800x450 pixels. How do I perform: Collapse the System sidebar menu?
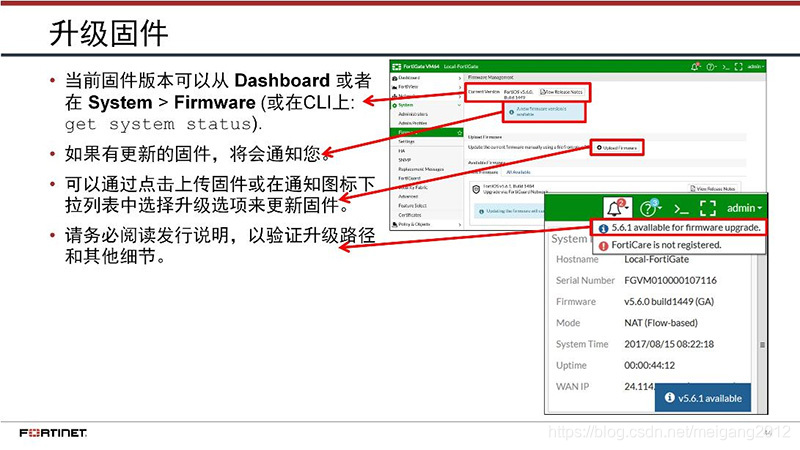point(427,105)
